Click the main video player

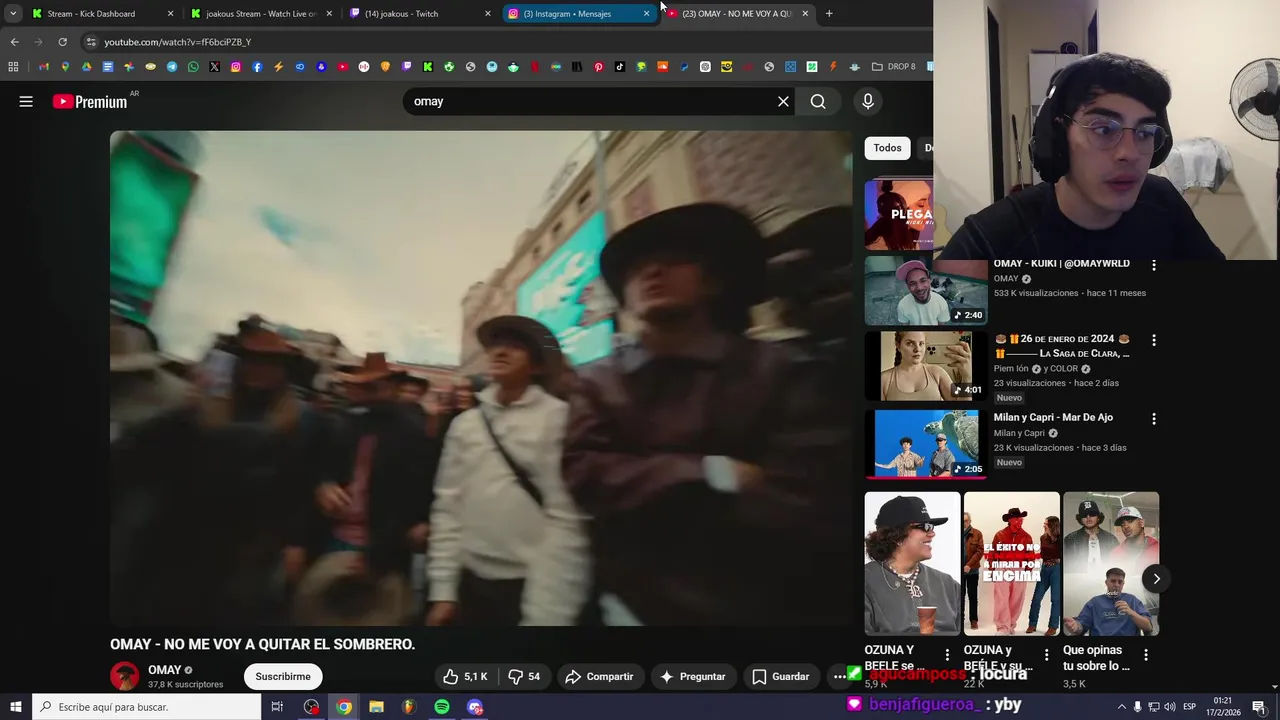pos(480,378)
